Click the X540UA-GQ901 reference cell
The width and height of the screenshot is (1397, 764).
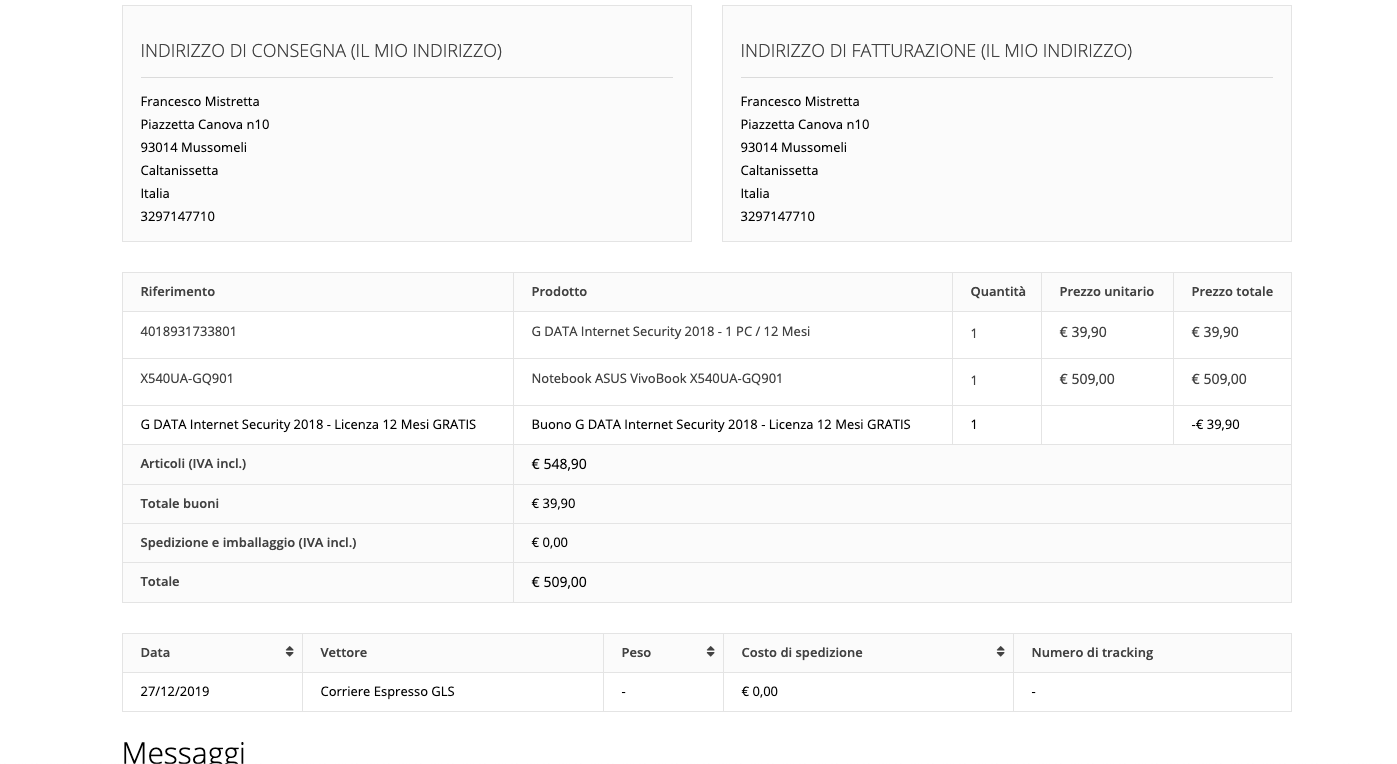click(187, 379)
